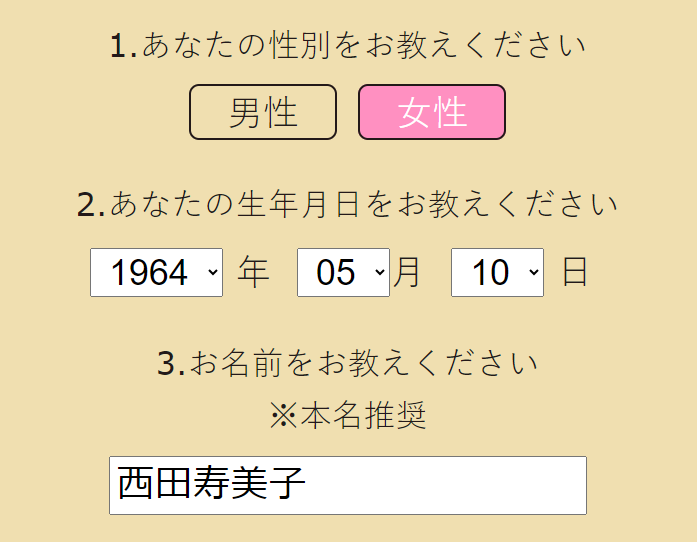Click the 年 label beside the year selector
The height and width of the screenshot is (542, 697).
[254, 273]
